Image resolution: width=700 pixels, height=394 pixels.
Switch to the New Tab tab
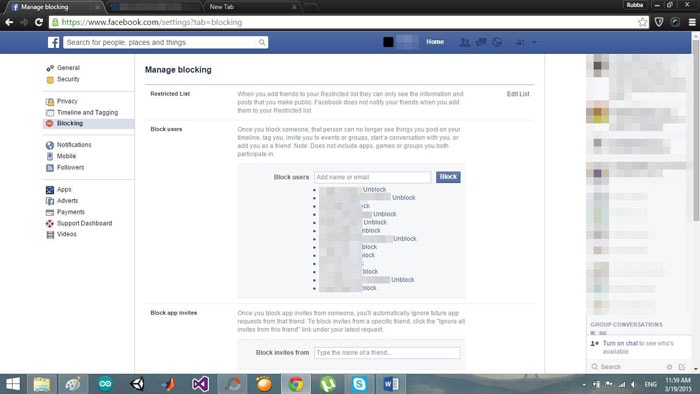[222, 7]
